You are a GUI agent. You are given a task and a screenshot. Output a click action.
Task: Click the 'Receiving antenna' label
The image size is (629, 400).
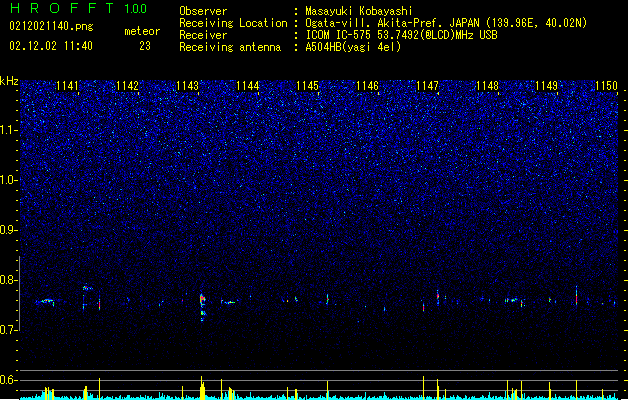coord(230,47)
